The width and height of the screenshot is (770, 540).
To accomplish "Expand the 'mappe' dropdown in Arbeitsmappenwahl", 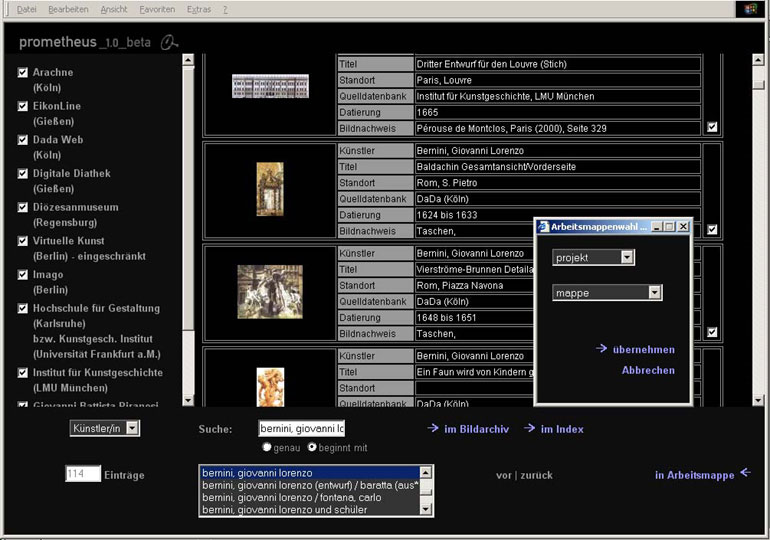I will point(654,293).
